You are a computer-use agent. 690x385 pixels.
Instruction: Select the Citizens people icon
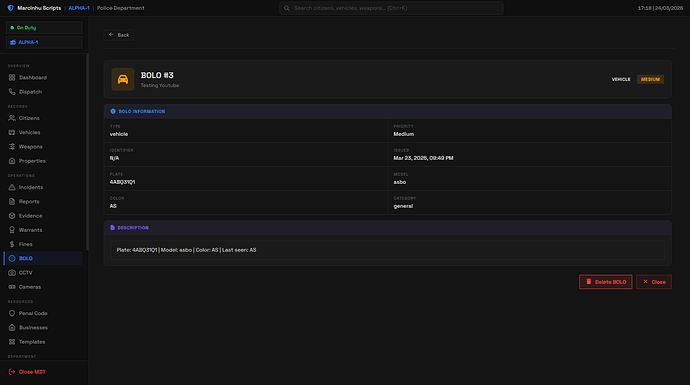(x=12, y=118)
